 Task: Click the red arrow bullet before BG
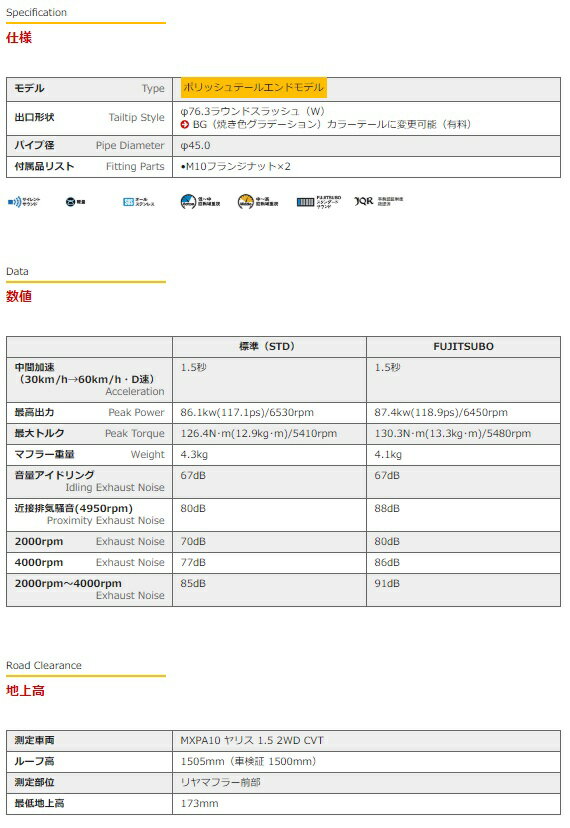tap(185, 125)
